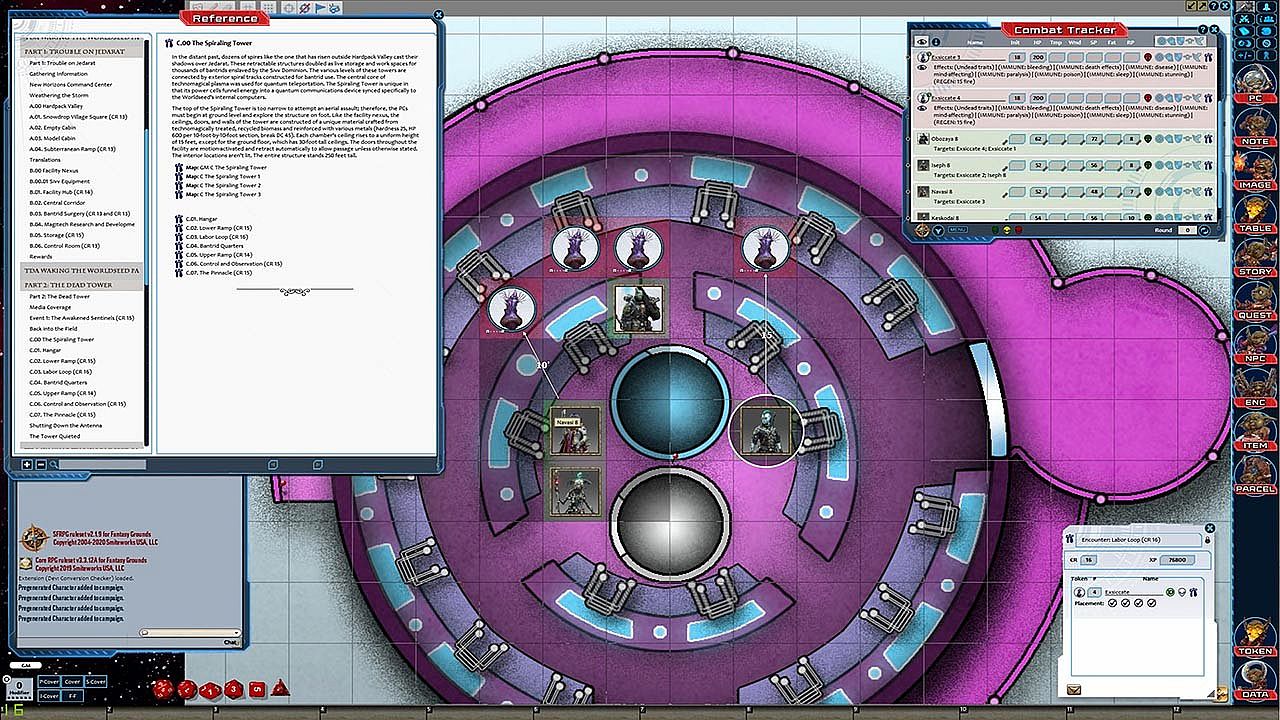Collapse Part 1: Trouble on Jedarat header
The image size is (1280, 720).
83,52
